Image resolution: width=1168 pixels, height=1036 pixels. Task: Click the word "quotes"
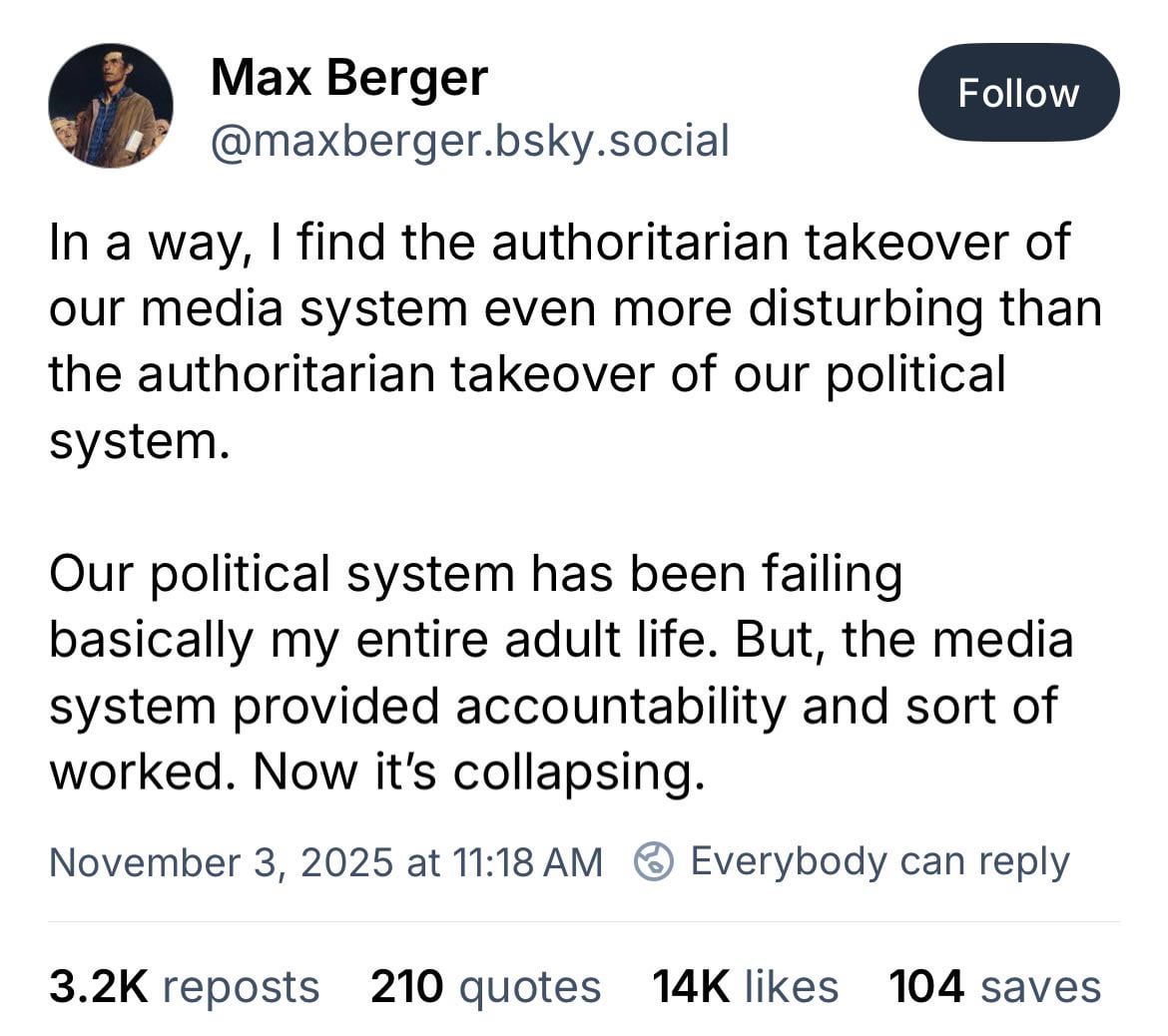(x=530, y=987)
